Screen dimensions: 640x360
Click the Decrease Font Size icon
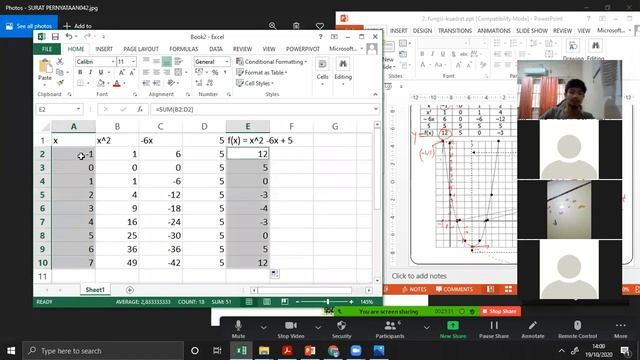[x=132, y=72]
